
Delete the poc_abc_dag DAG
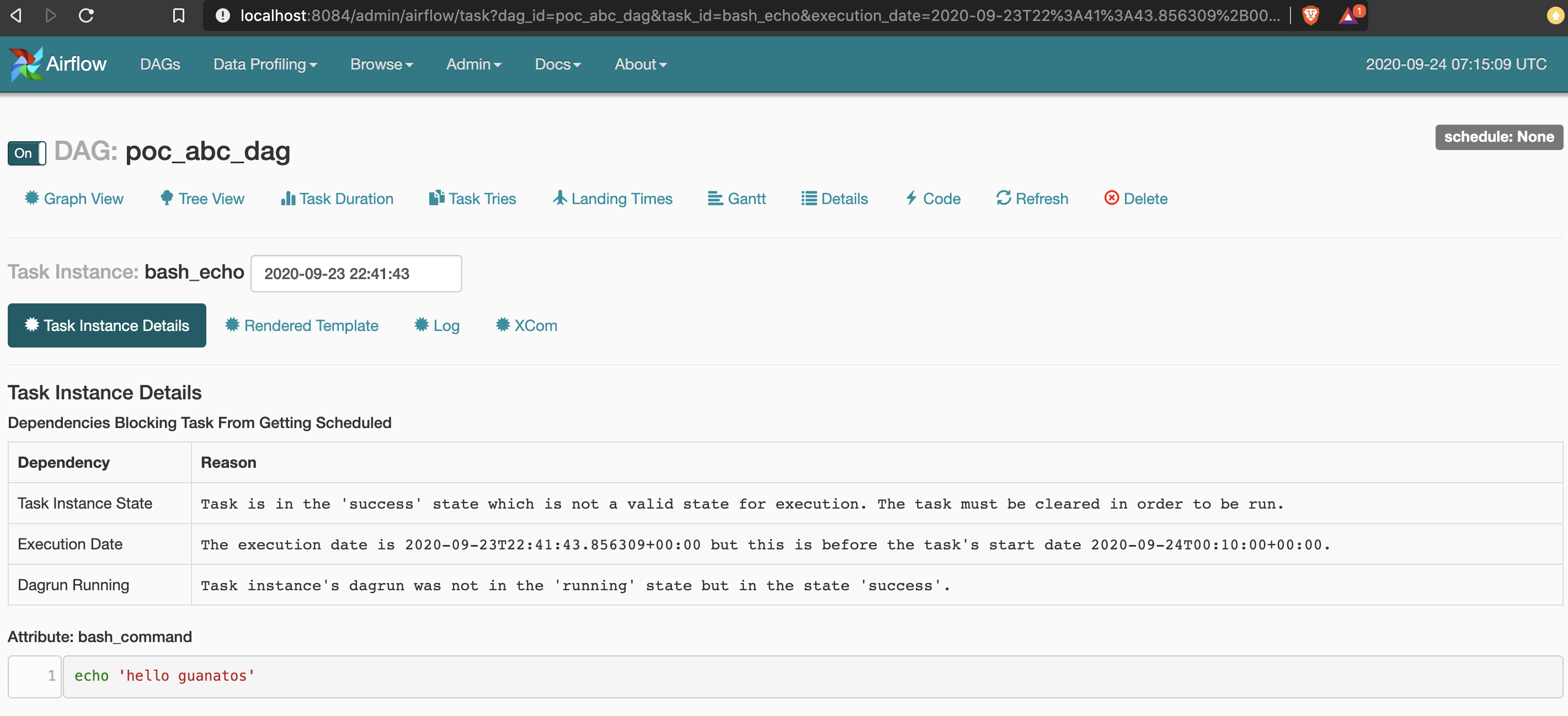(x=1136, y=199)
